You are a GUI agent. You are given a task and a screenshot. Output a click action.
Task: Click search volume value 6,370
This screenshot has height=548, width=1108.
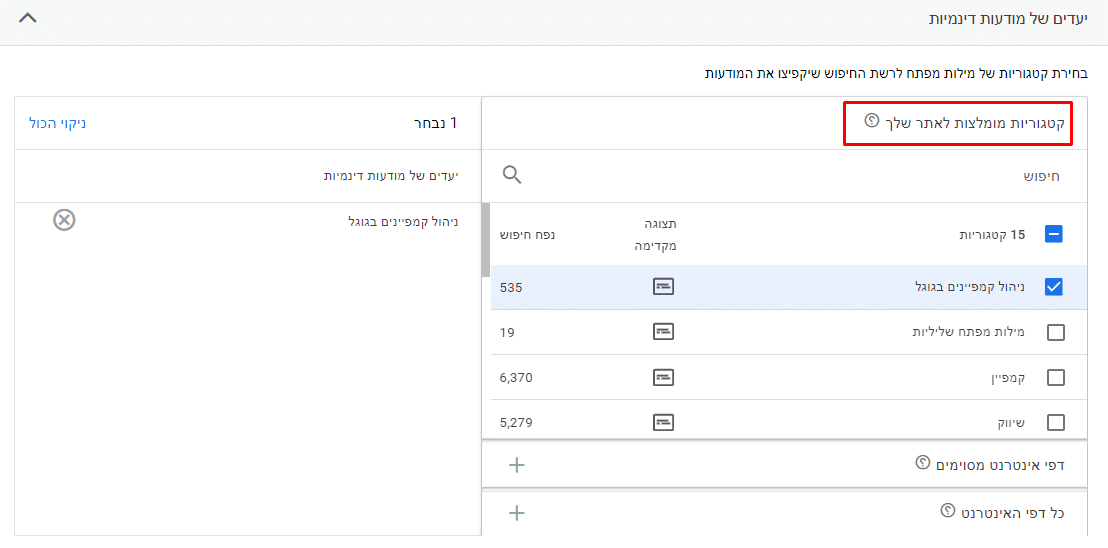[x=515, y=378]
